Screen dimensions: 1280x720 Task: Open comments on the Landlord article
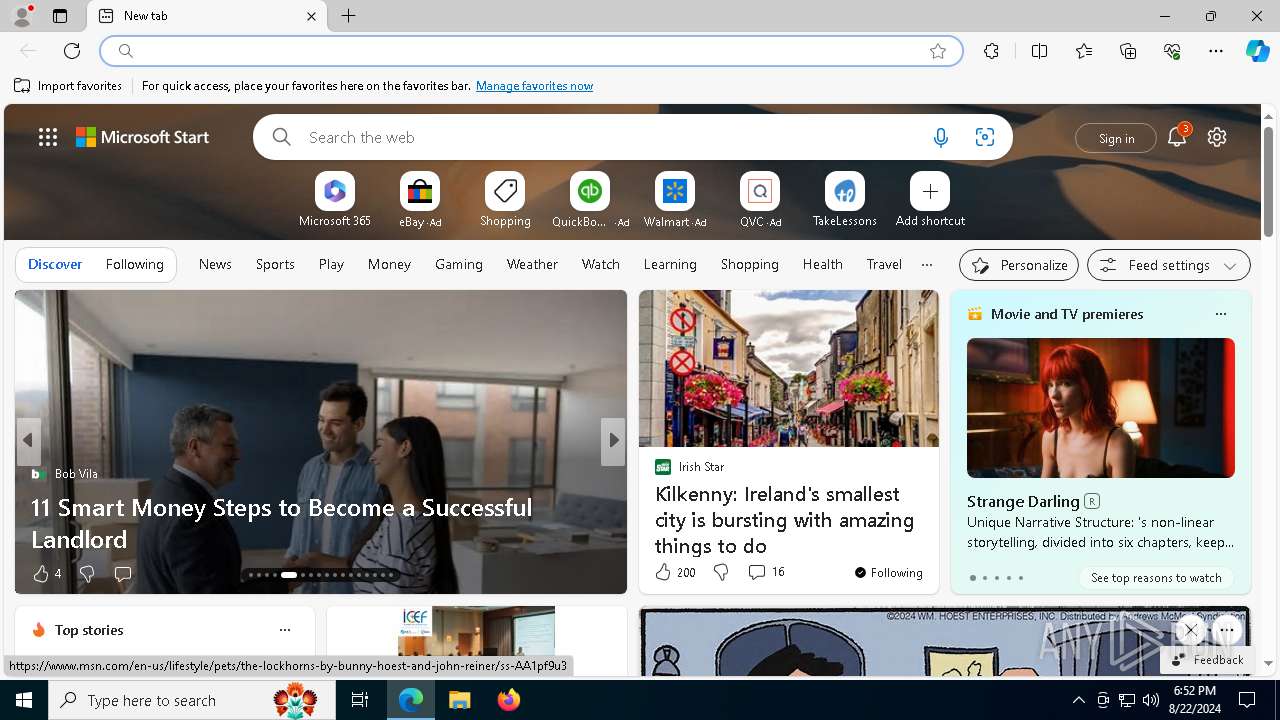coord(123,574)
